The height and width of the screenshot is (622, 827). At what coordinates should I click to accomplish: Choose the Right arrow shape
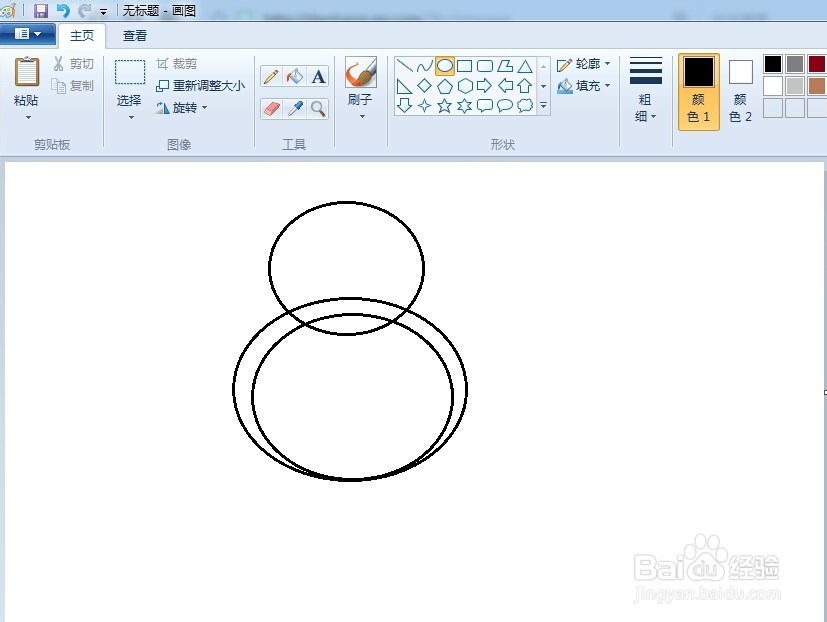pos(485,85)
